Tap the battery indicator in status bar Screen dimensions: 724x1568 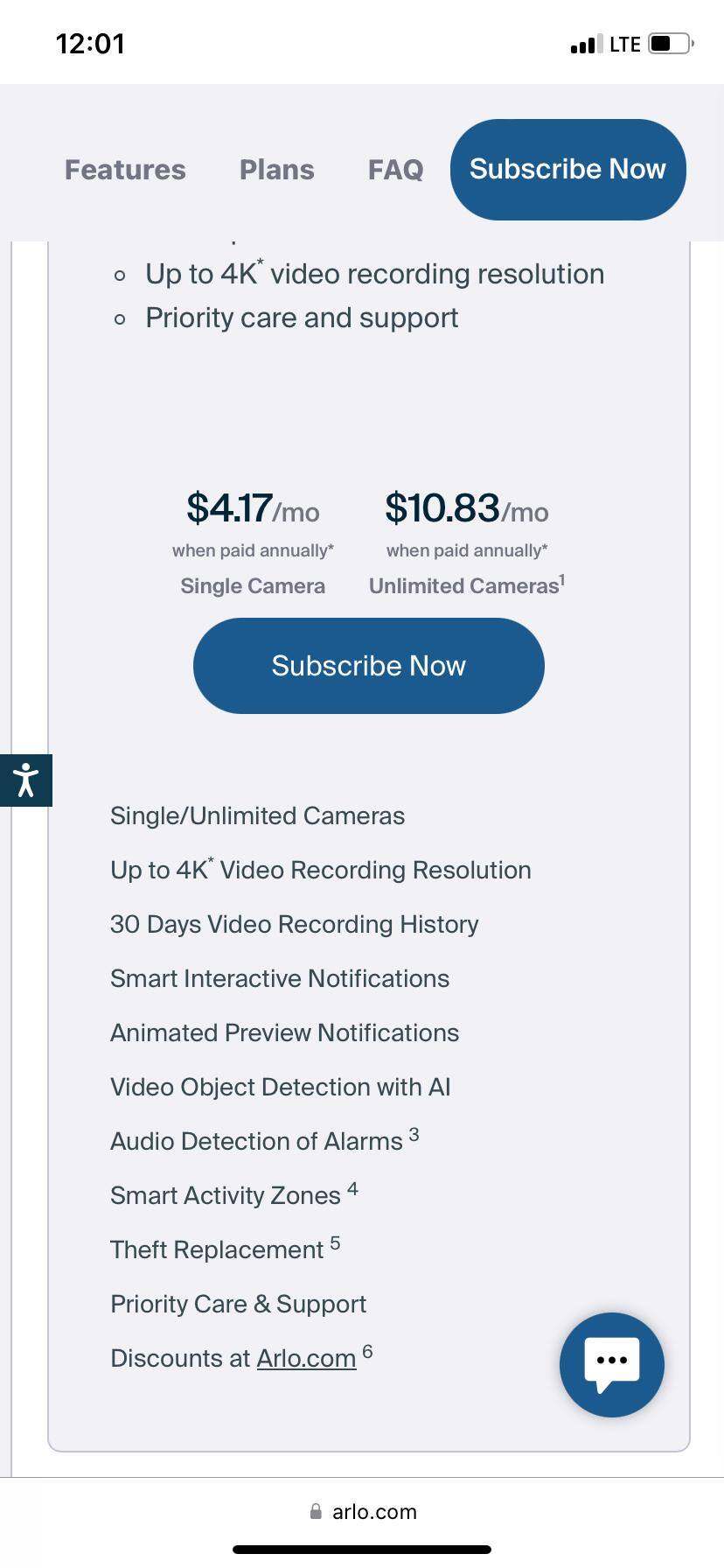click(x=670, y=44)
